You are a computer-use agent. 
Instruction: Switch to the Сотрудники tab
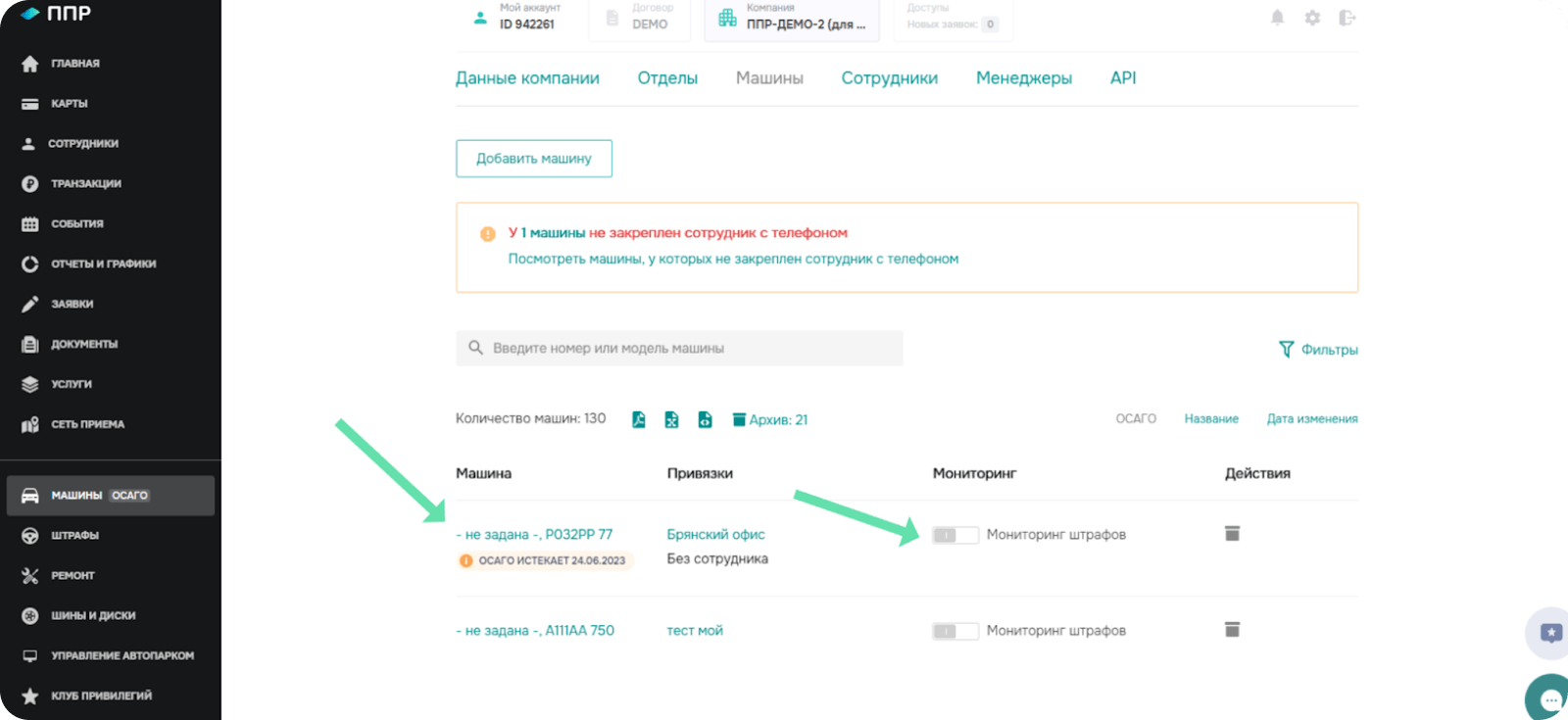click(889, 78)
